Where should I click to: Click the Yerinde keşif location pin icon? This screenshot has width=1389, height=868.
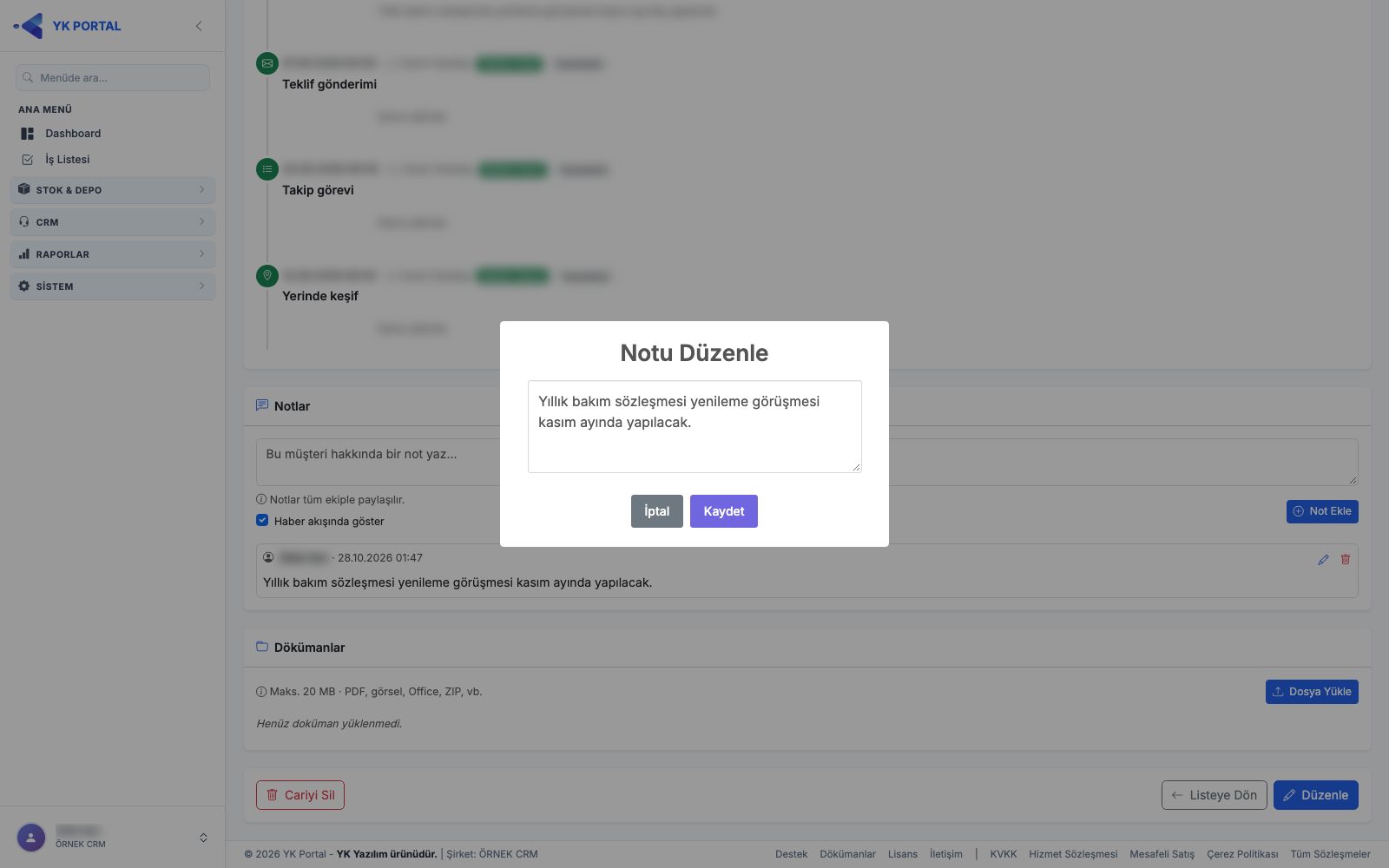click(x=267, y=276)
